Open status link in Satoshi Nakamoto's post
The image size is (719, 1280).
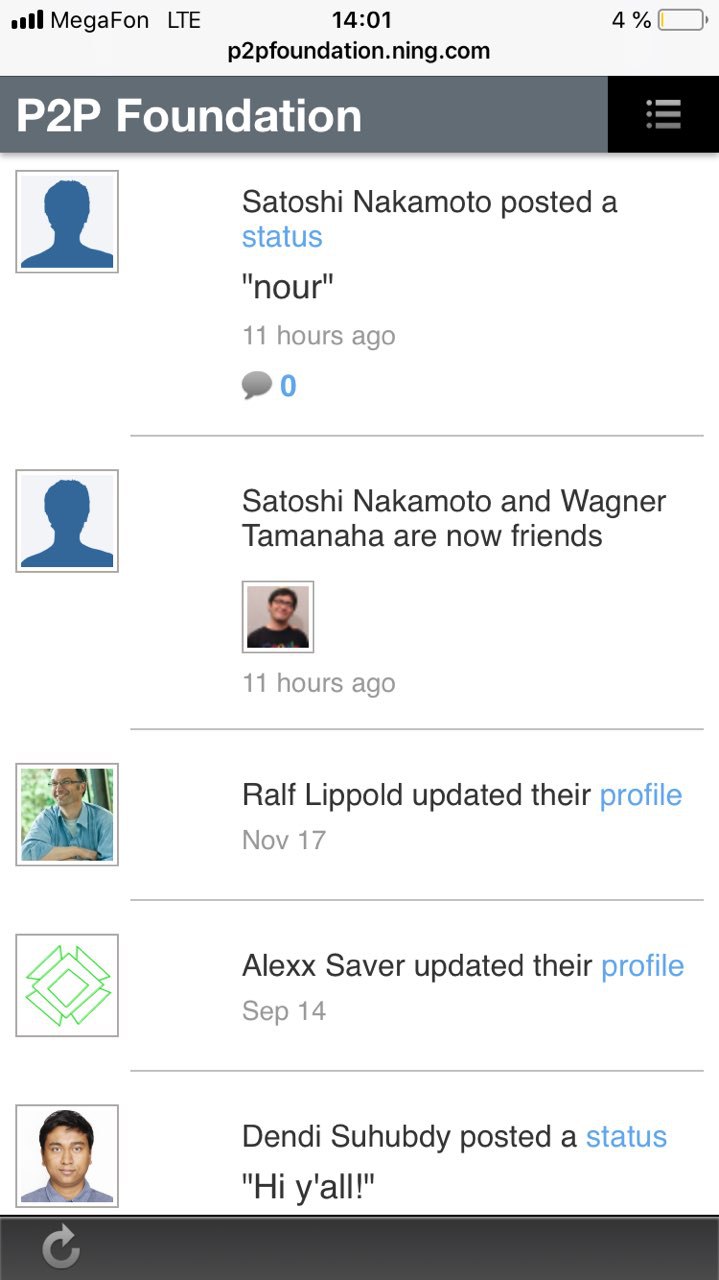[x=282, y=237]
